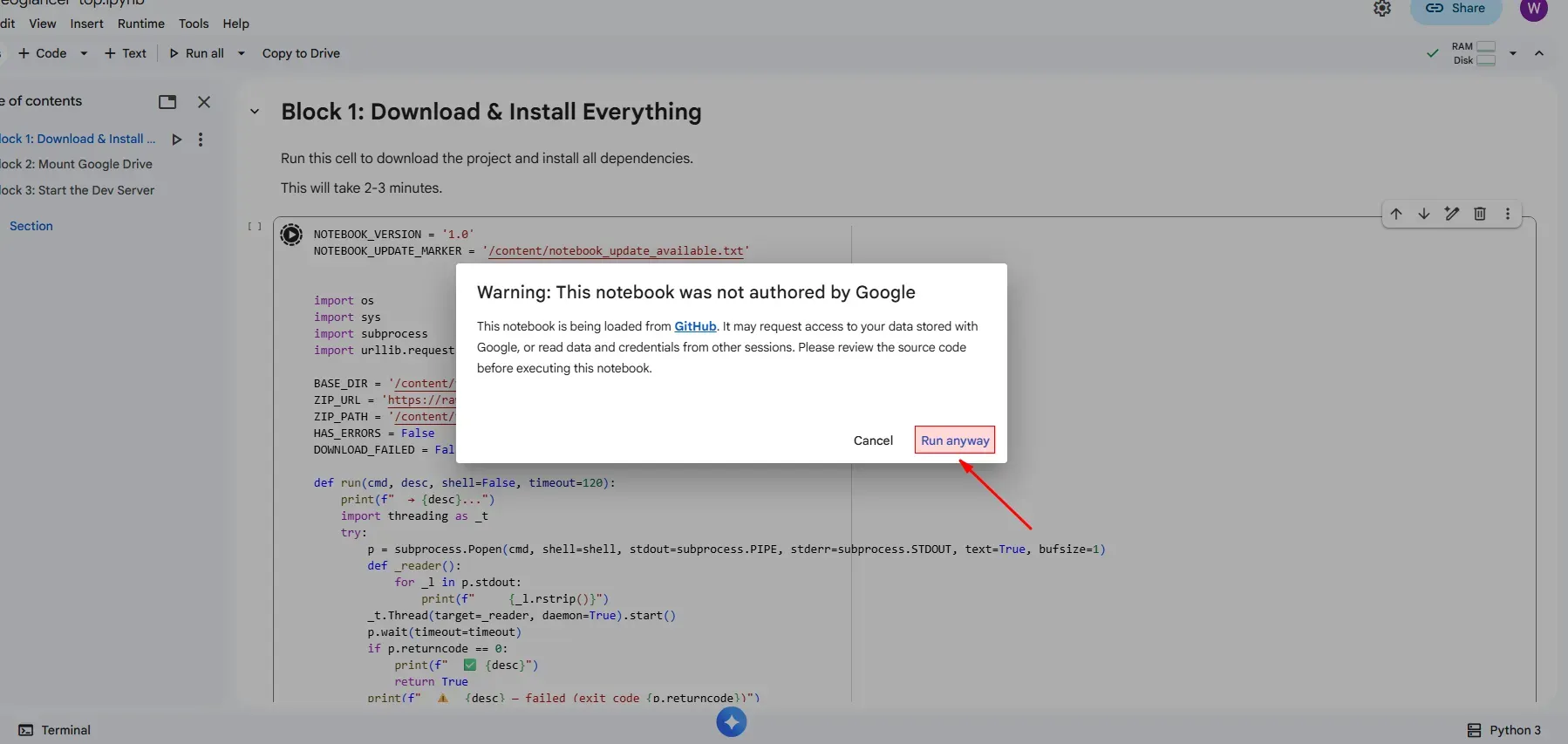Go to Block 1: Download & Install in outline

pyautogui.click(x=78, y=139)
